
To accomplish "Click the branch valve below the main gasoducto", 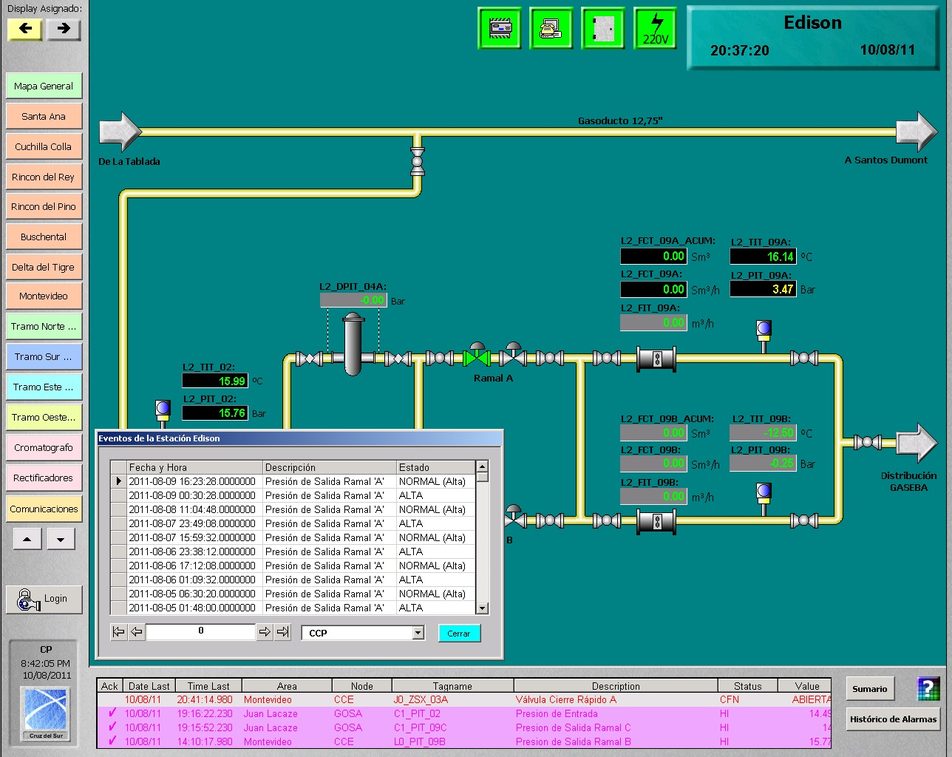I will pos(418,161).
